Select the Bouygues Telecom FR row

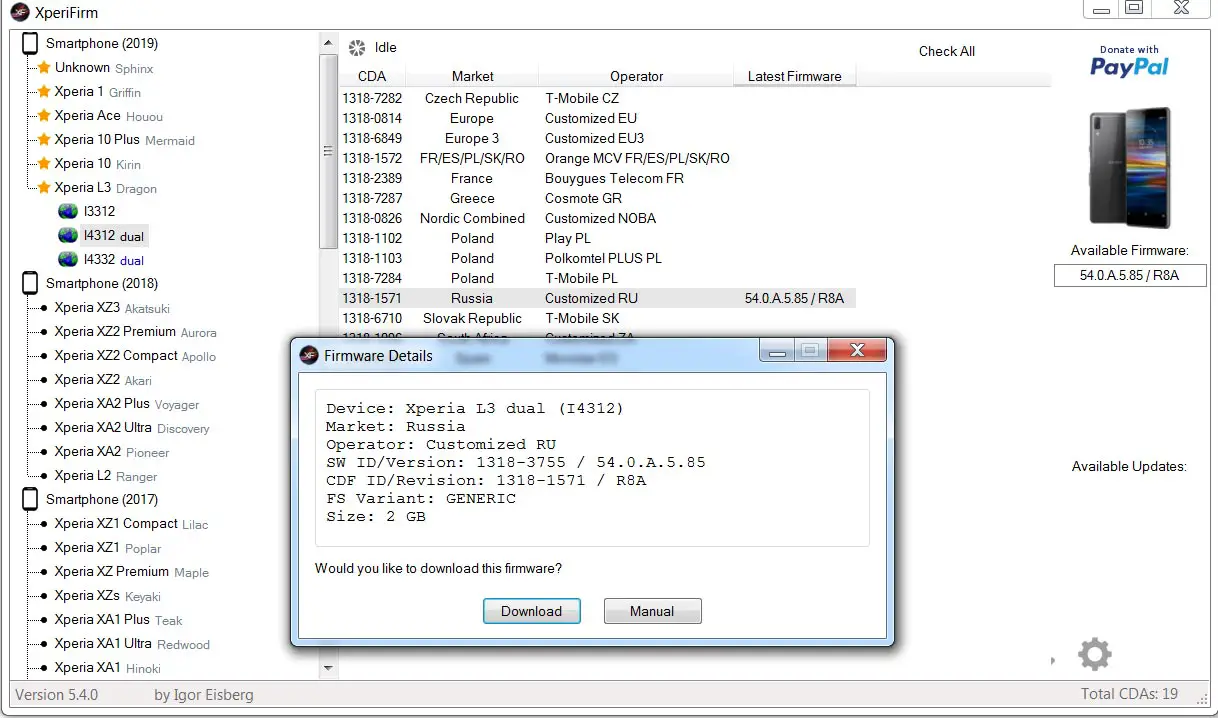click(598, 178)
